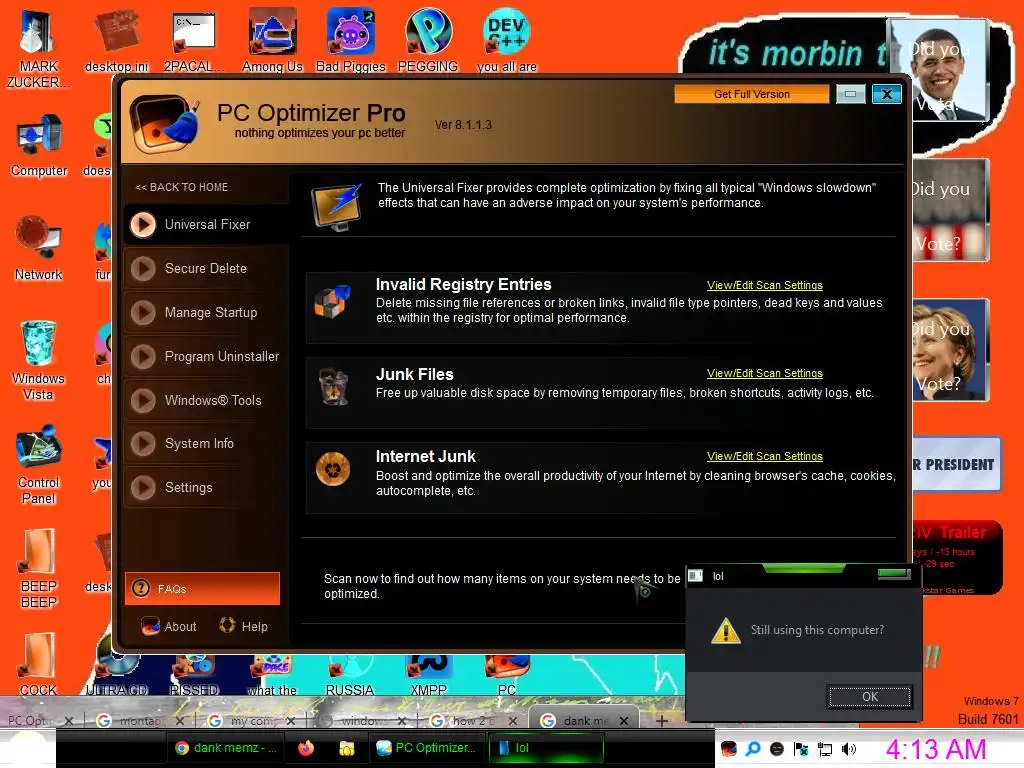Screen dimensions: 1024x768
Task: Open the Program Uninstaller section
Action: [206, 357]
